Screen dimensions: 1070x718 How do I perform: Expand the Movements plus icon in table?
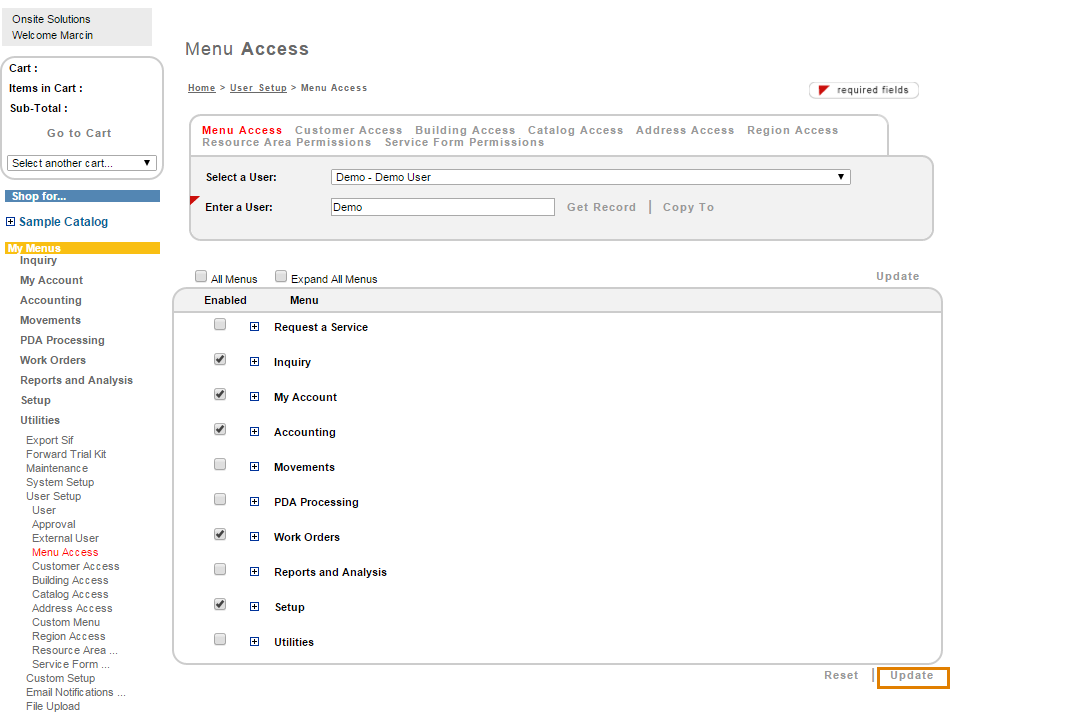tap(254, 467)
